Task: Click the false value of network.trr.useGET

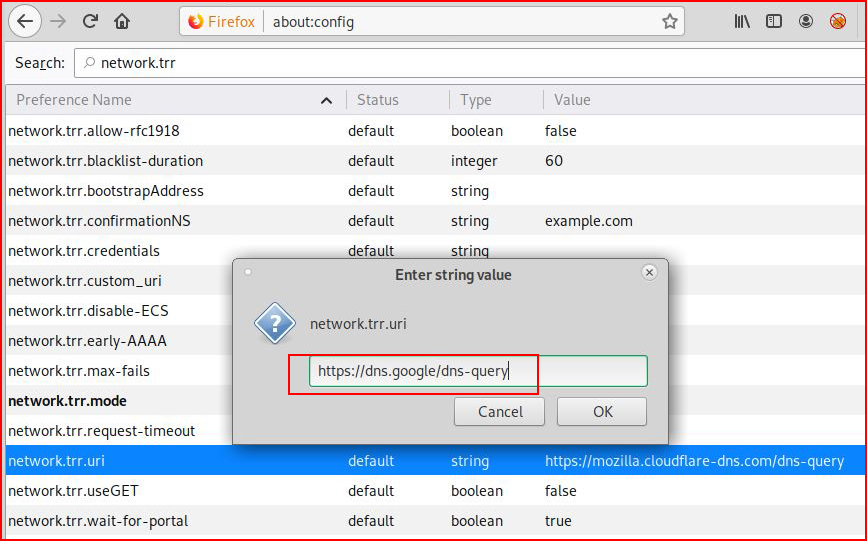Action: (x=560, y=491)
